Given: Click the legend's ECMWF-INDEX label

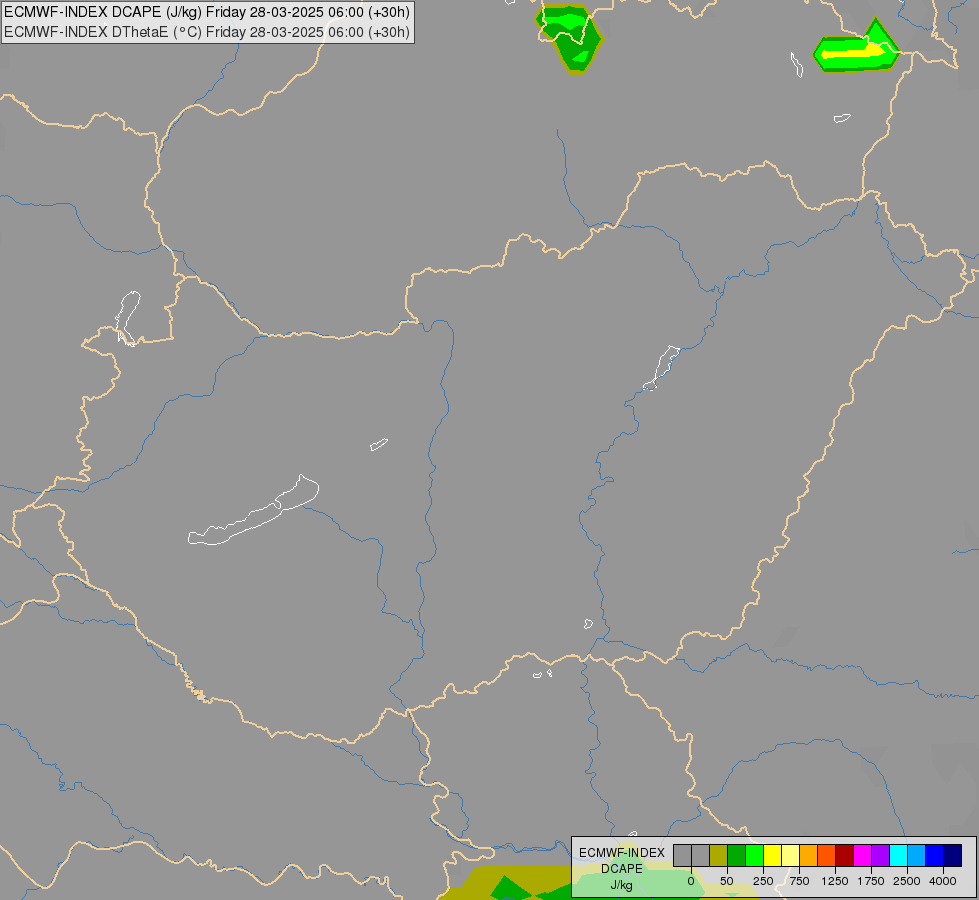Looking at the screenshot, I should click(x=622, y=853).
